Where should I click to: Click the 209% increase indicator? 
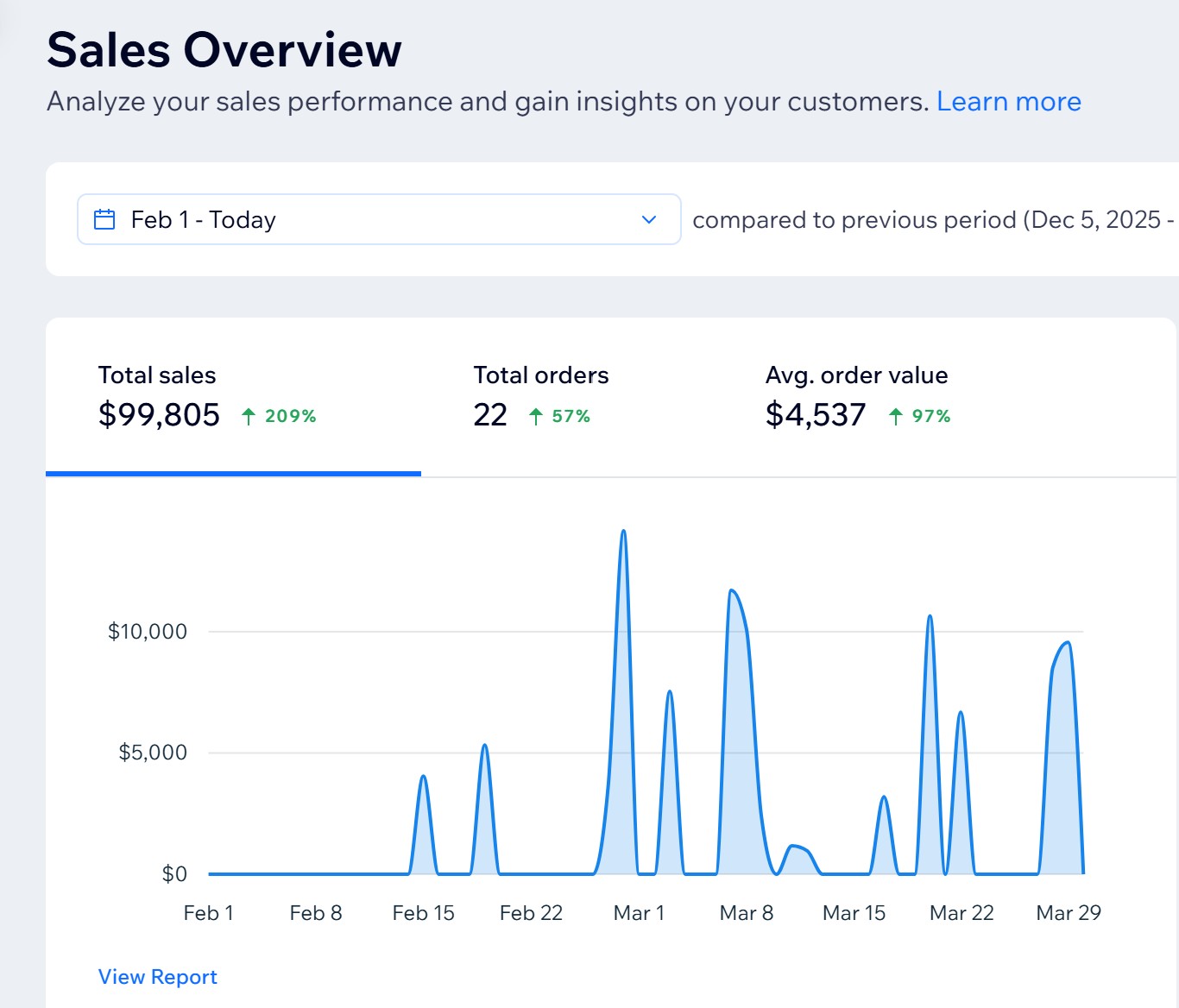[291, 416]
